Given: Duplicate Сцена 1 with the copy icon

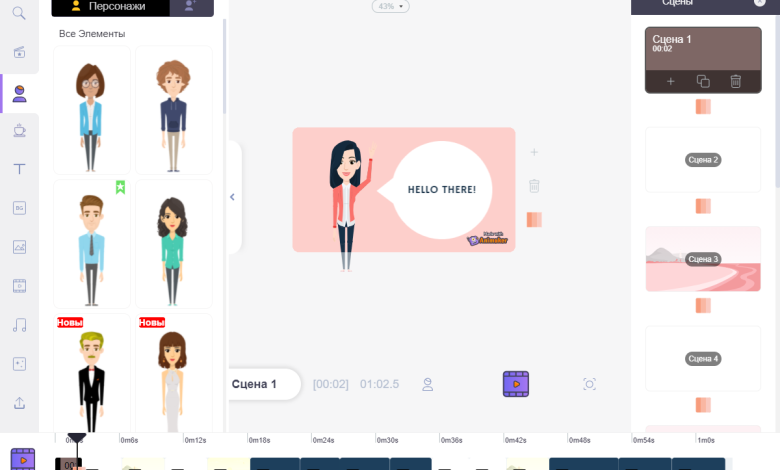Looking at the screenshot, I should point(703,81).
